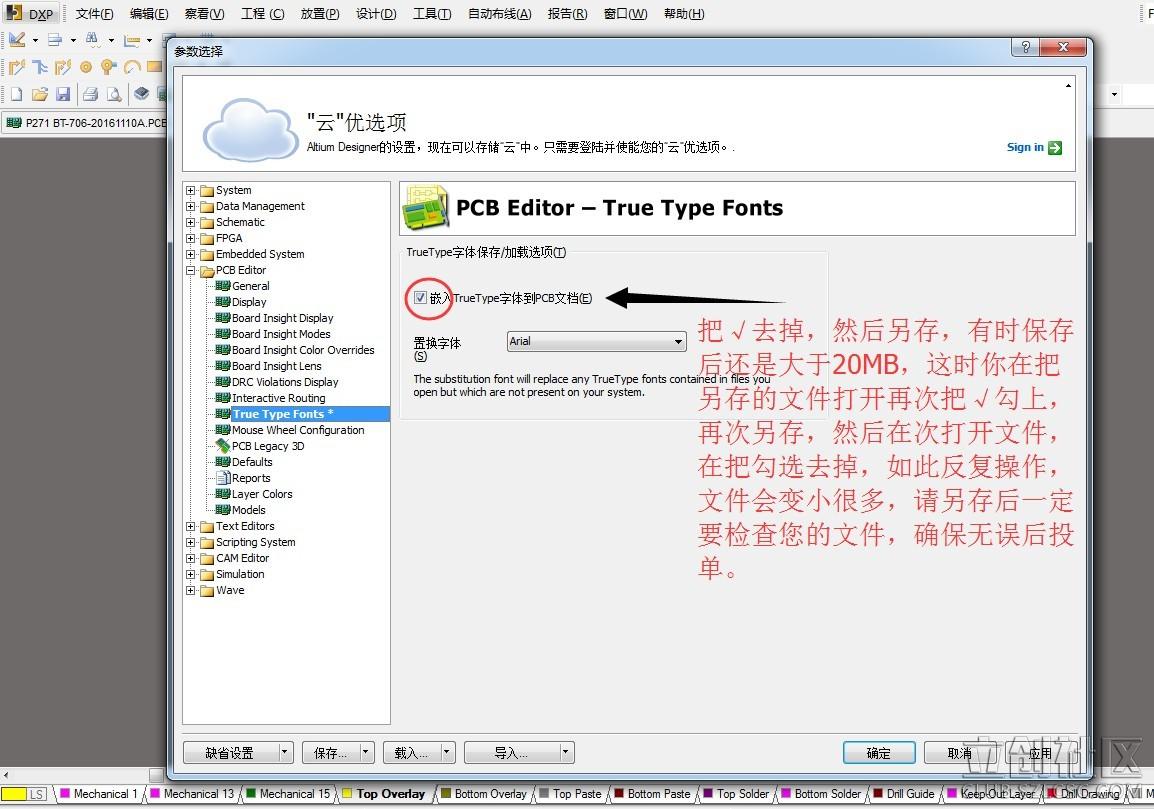Viewport: 1154px width, 809px height.
Task: Open the 缺省设置 defaults dropdown button
Action: (x=285, y=753)
